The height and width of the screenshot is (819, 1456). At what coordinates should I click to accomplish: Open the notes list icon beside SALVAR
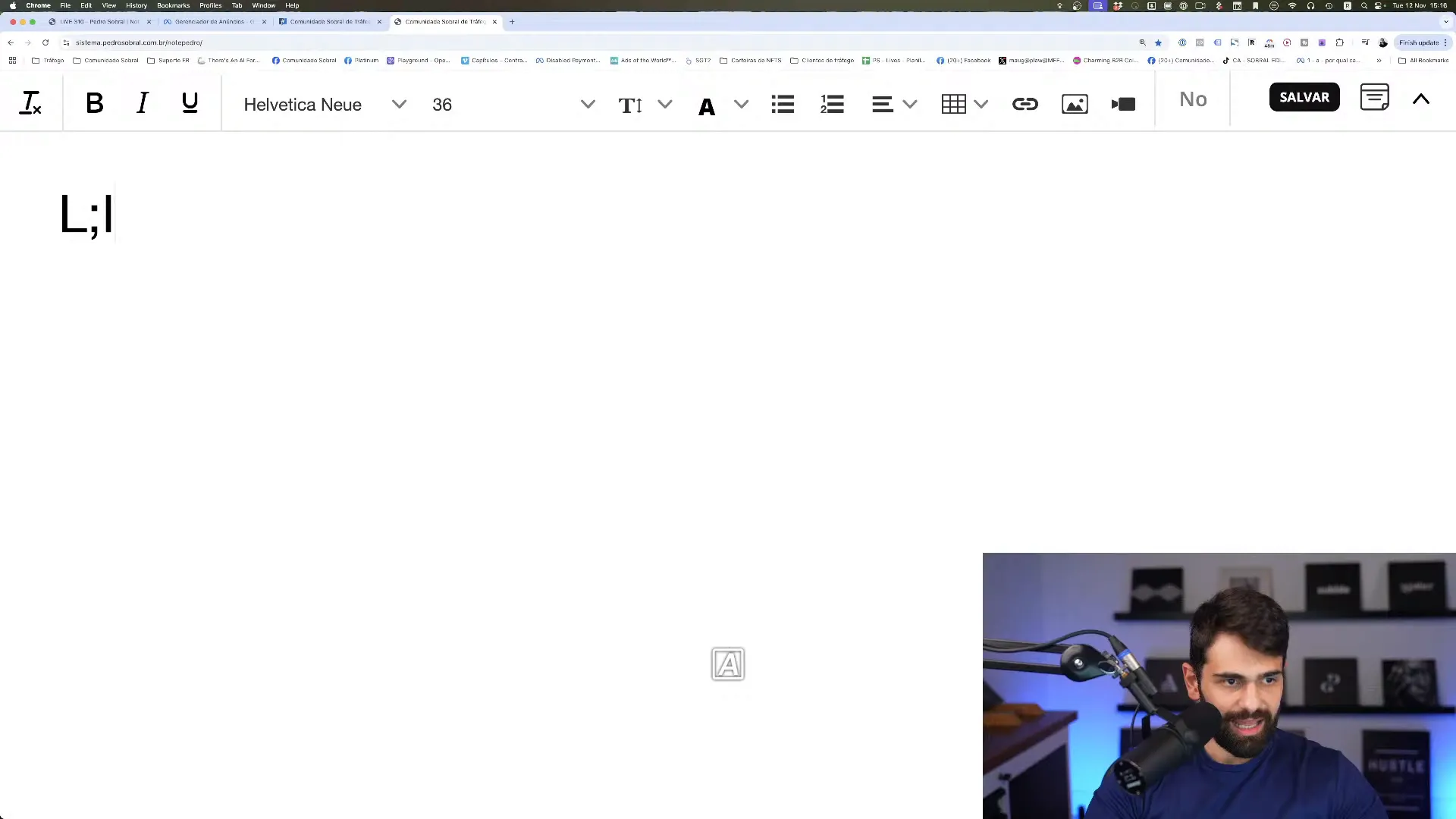click(1374, 97)
